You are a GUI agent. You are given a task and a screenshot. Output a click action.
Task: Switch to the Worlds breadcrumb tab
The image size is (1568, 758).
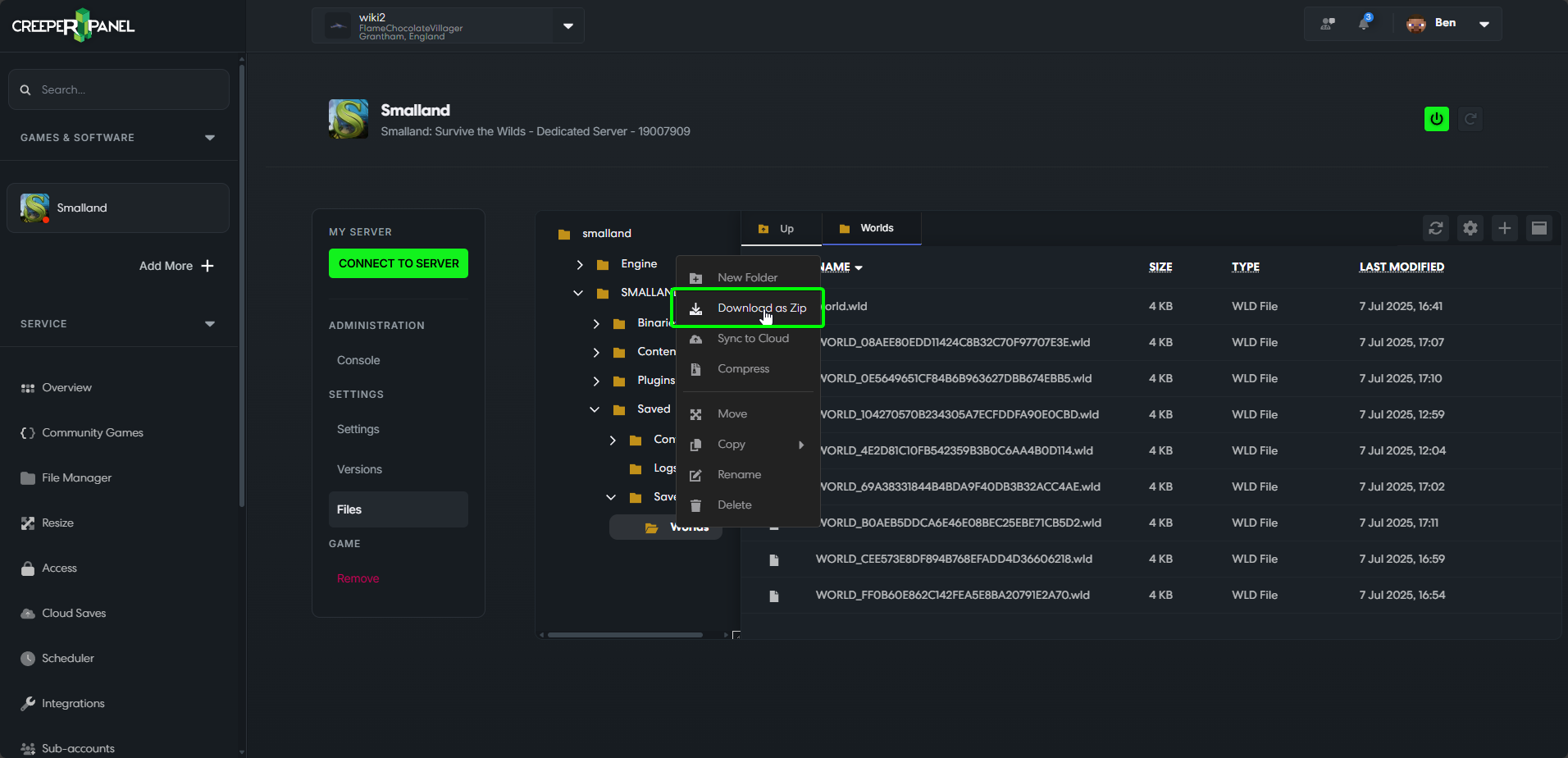point(871,228)
